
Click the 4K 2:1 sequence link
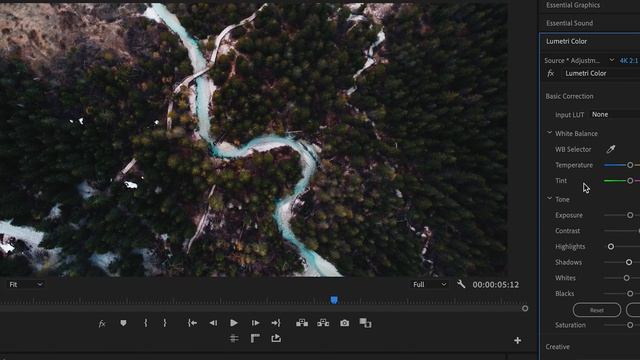coord(629,60)
